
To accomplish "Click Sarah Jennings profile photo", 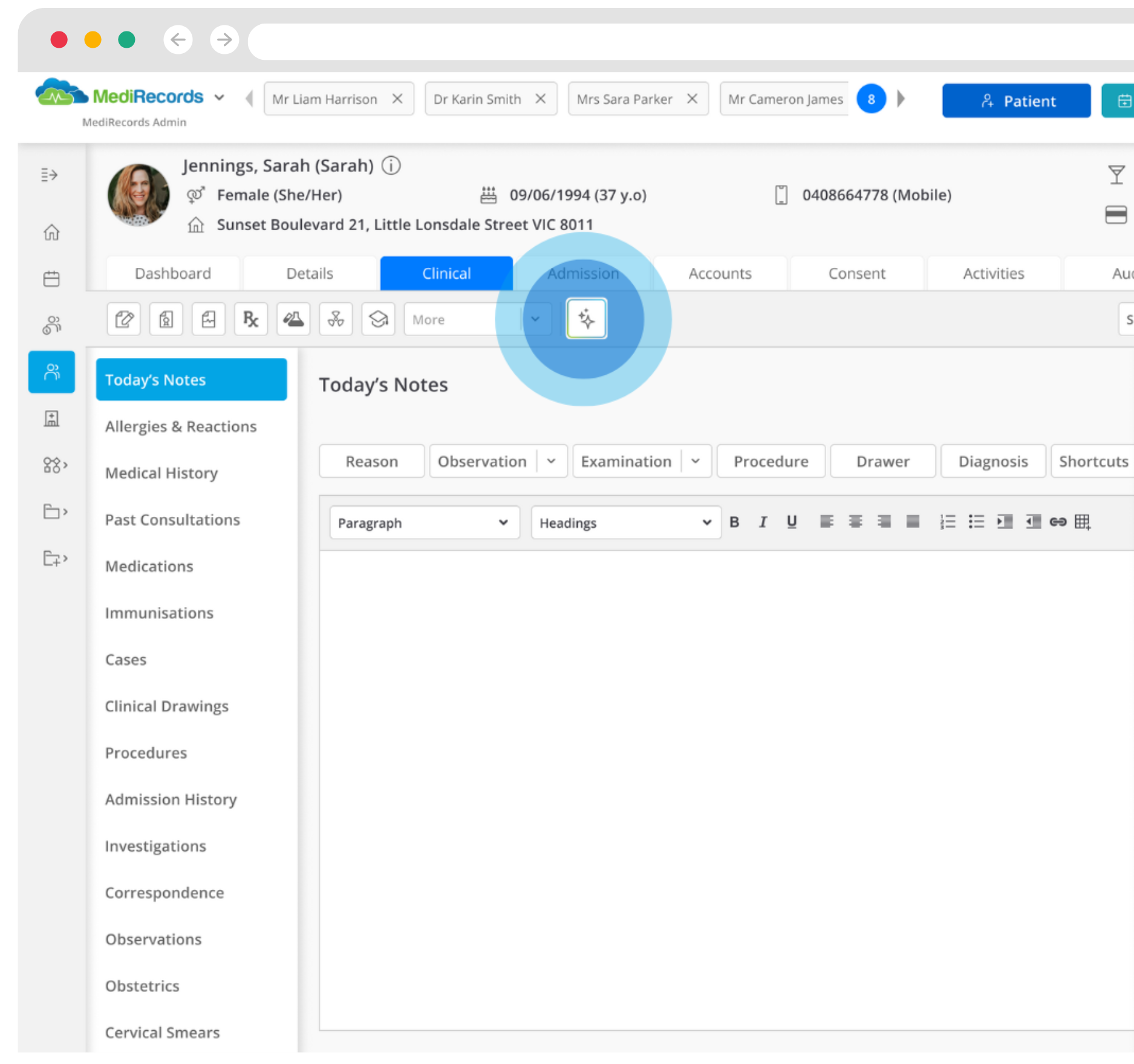I will [x=138, y=195].
